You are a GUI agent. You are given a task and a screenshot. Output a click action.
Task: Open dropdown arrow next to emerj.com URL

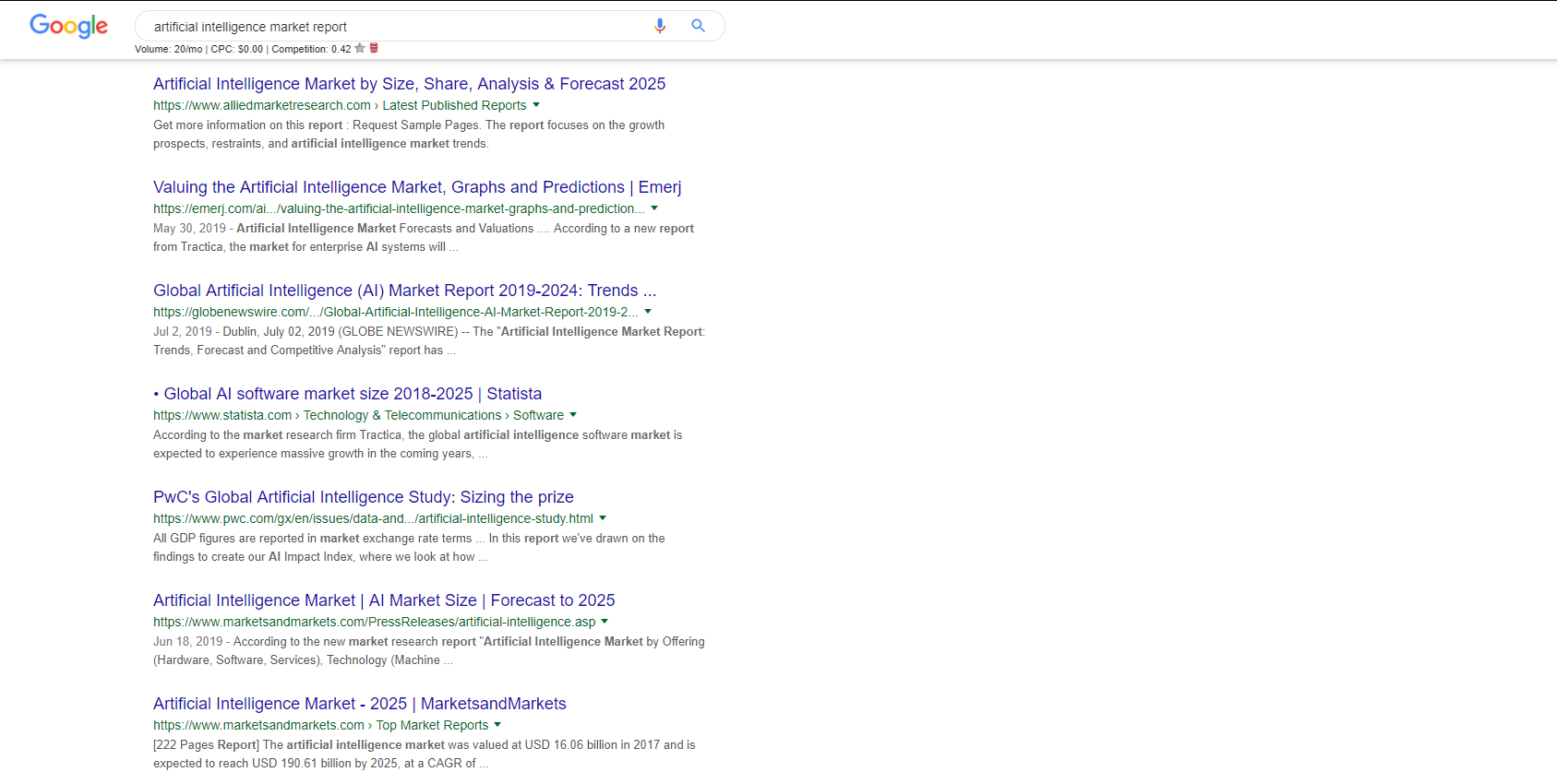tap(654, 208)
